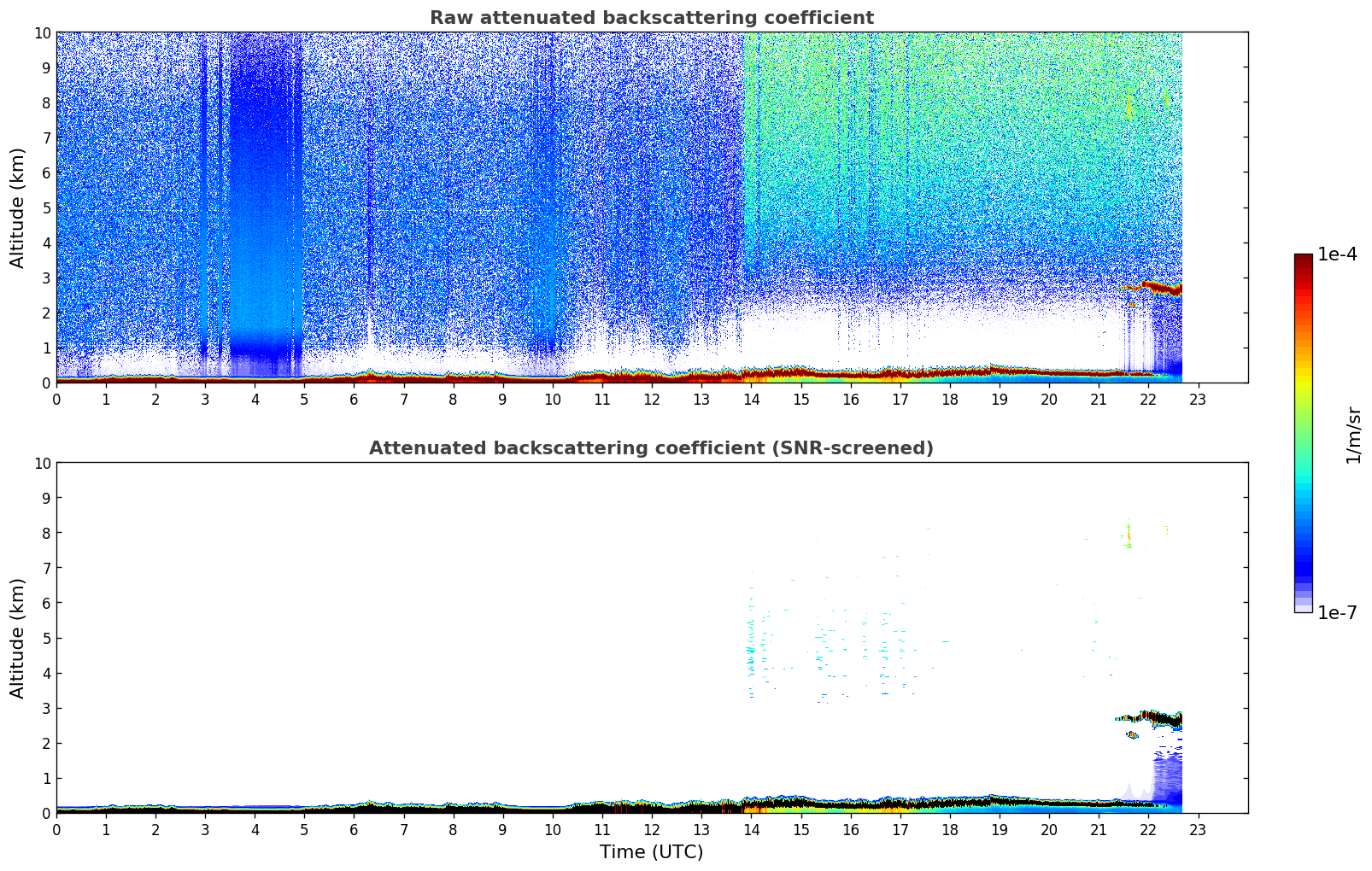
Task: Click the '10' altitude tick of the raw plot
Action: (43, 32)
